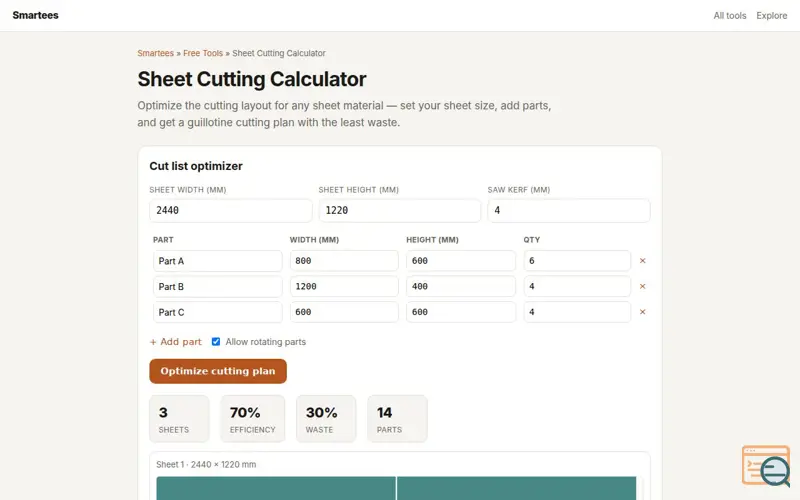Image resolution: width=800 pixels, height=500 pixels.
Task: Click the Cut list optimizer heading
Action: pos(196,166)
